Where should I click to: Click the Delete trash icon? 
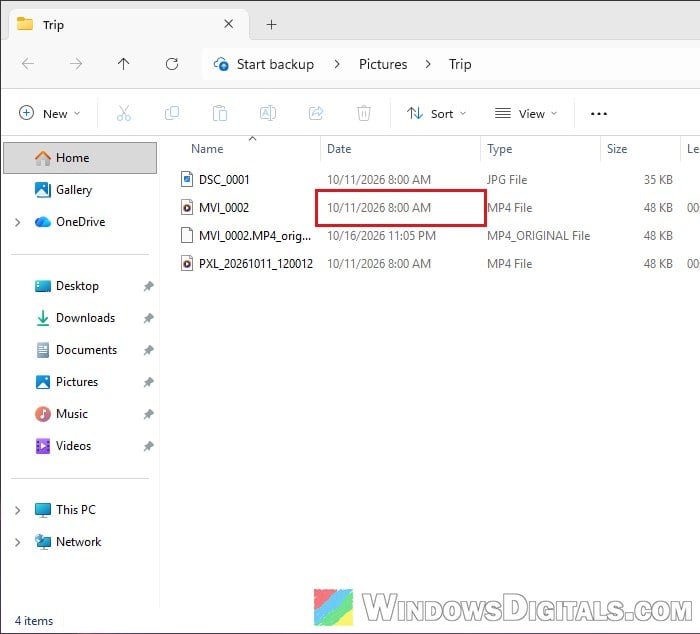pyautogui.click(x=364, y=113)
